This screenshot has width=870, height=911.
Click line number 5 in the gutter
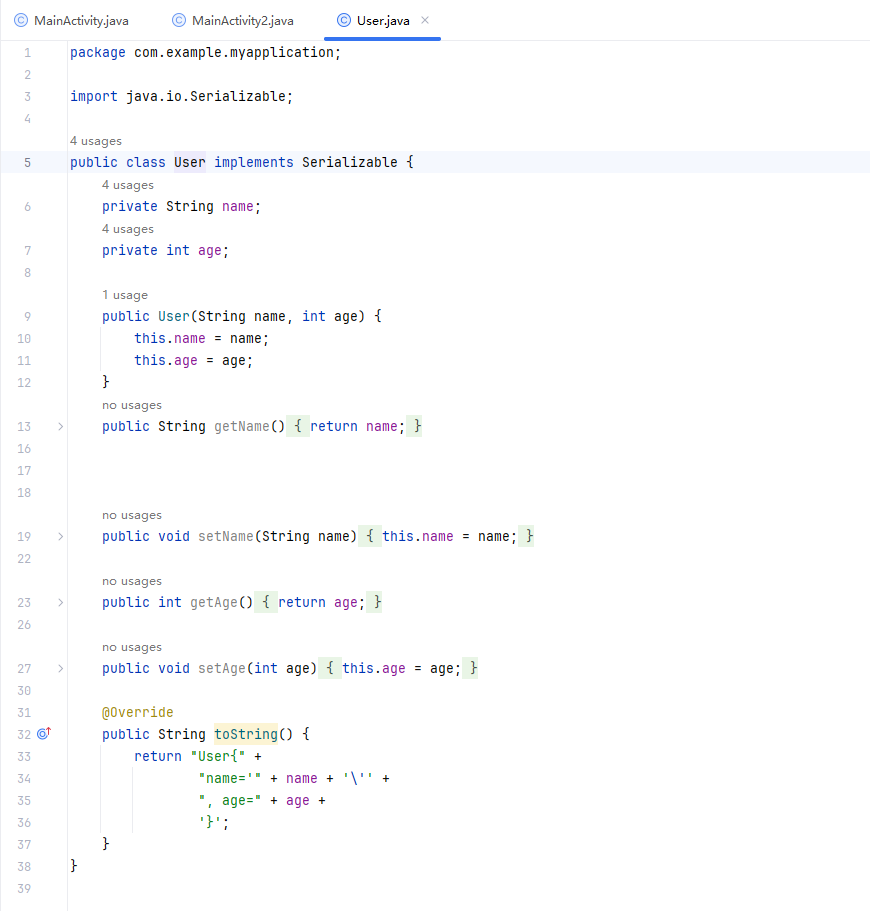[x=27, y=163]
